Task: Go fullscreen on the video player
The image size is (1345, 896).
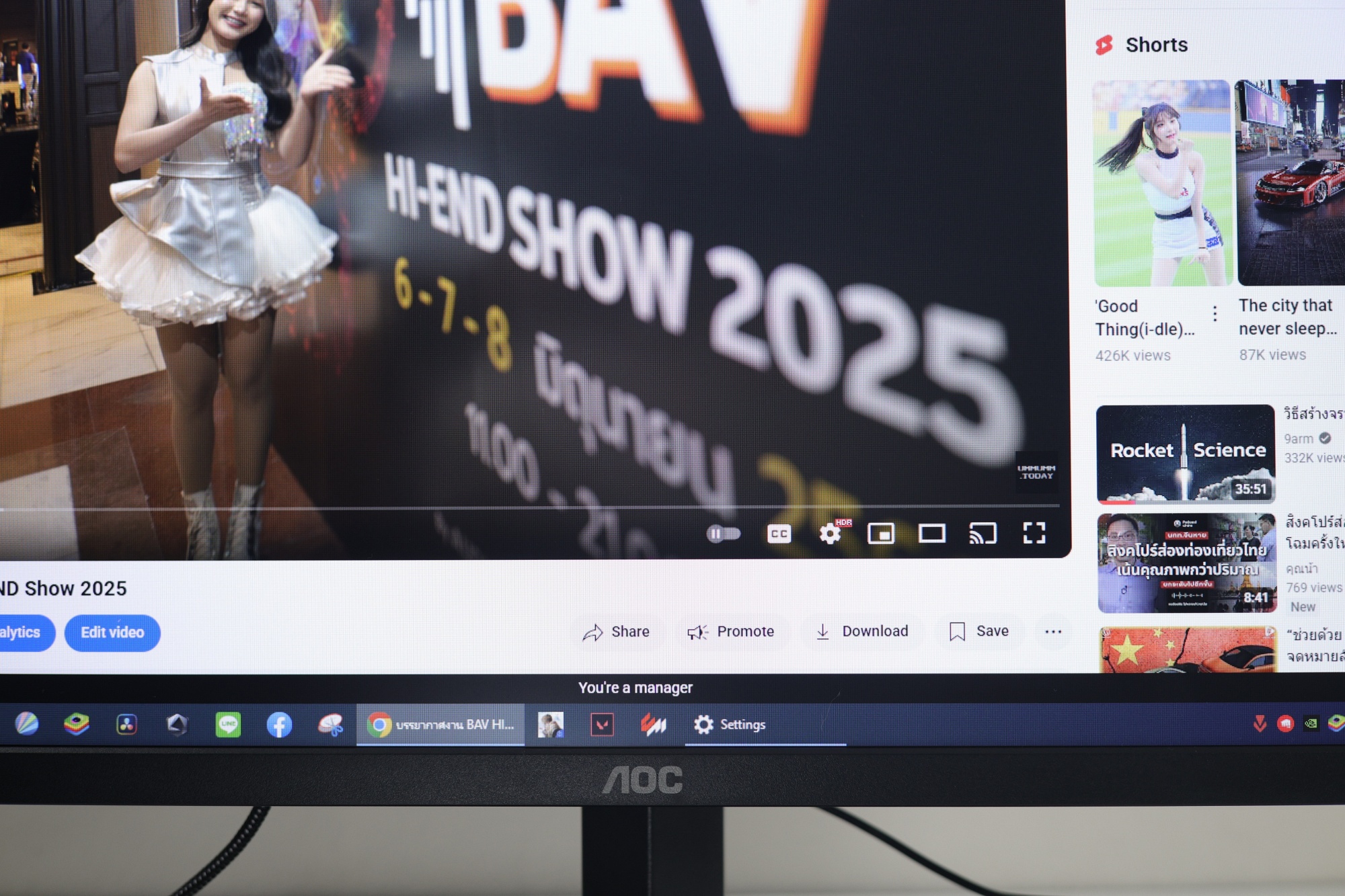Action: coord(1034,533)
